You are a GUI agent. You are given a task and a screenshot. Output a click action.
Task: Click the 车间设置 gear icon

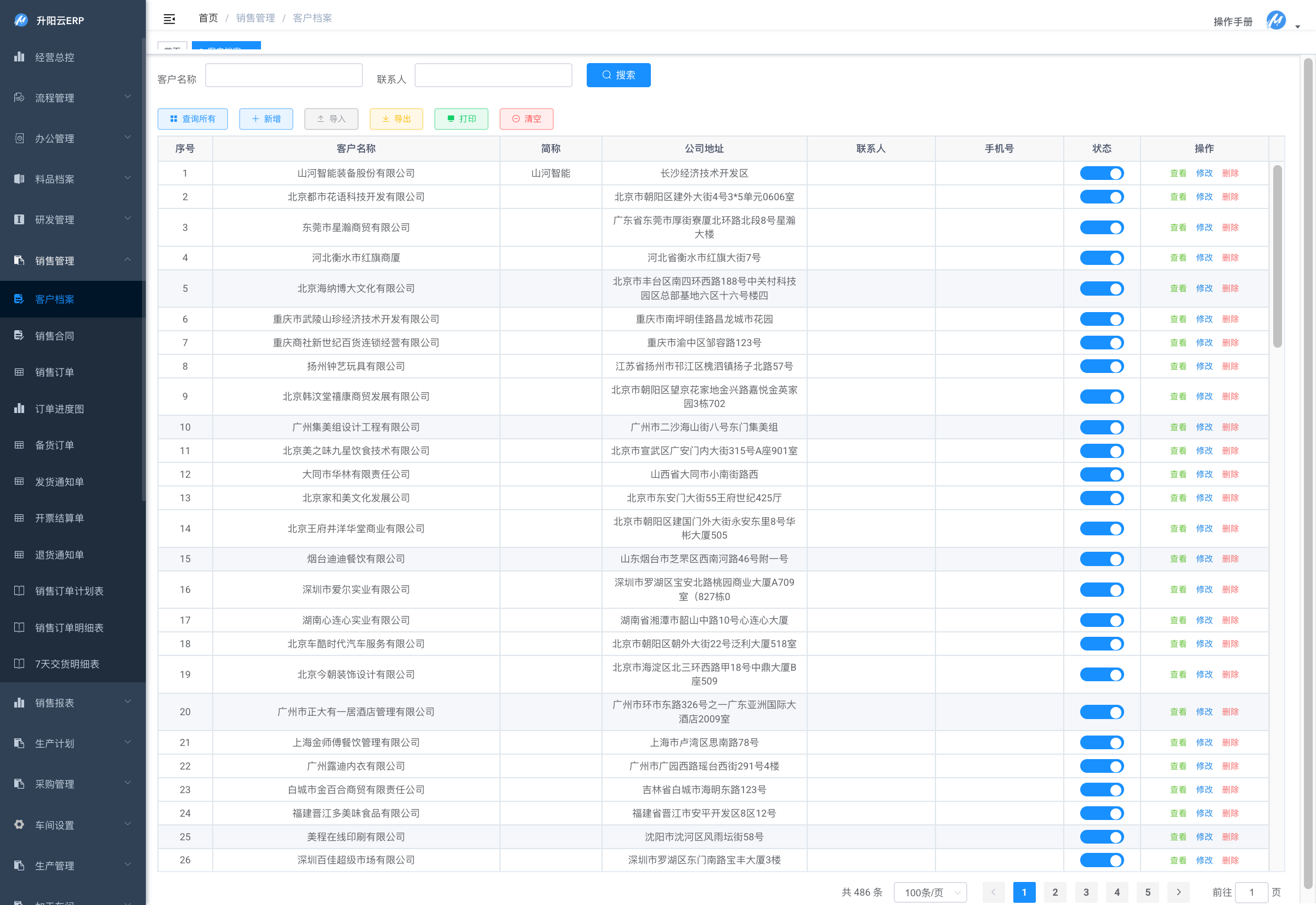click(x=19, y=824)
